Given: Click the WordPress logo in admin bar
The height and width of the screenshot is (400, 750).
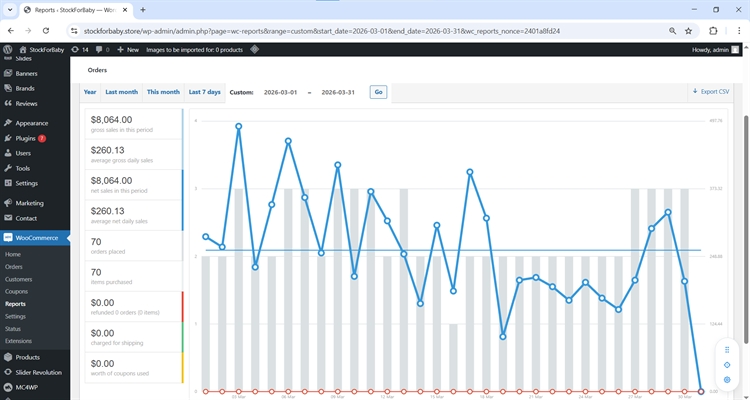Looking at the screenshot, I should coord(7,49).
